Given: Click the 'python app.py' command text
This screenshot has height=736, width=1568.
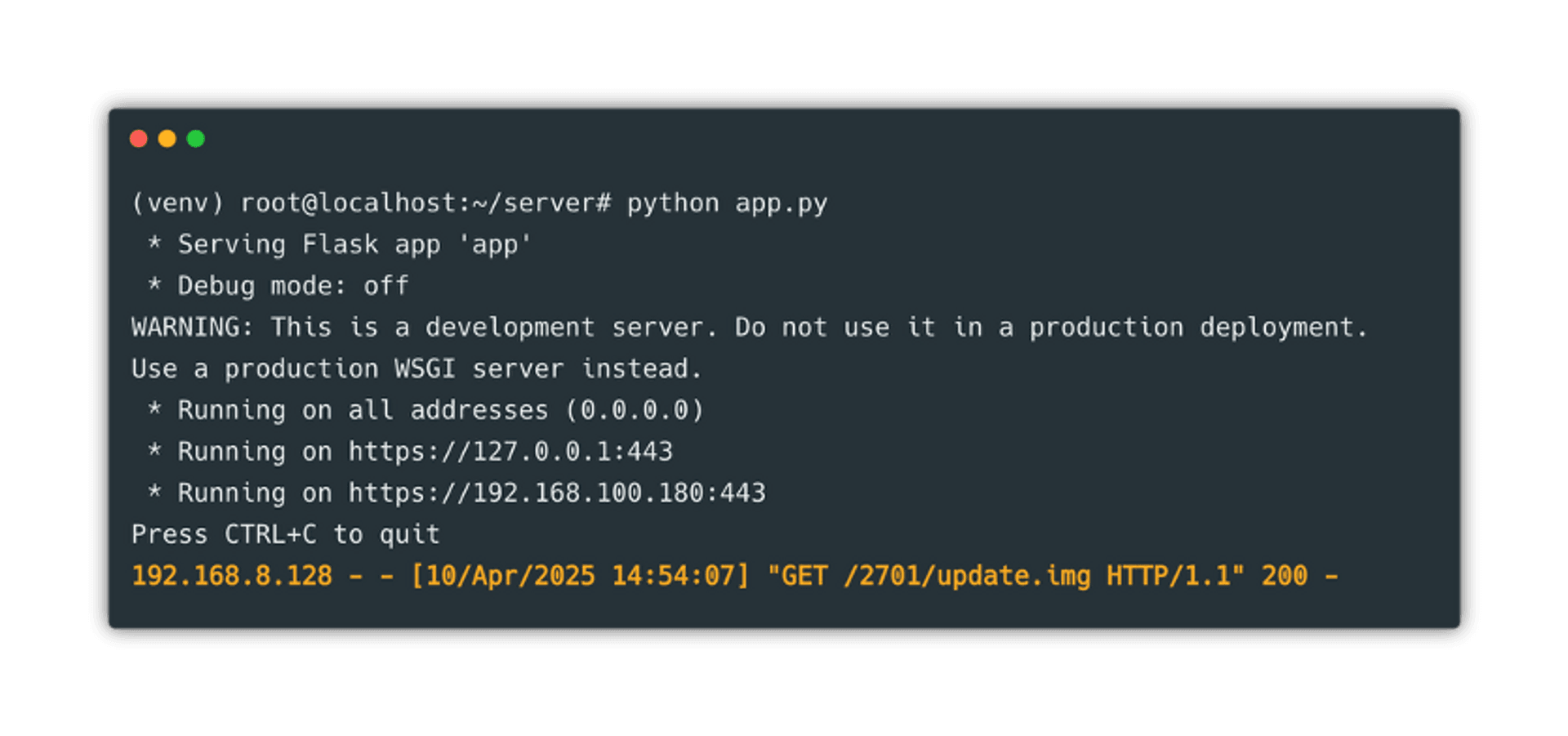Looking at the screenshot, I should click(x=727, y=203).
